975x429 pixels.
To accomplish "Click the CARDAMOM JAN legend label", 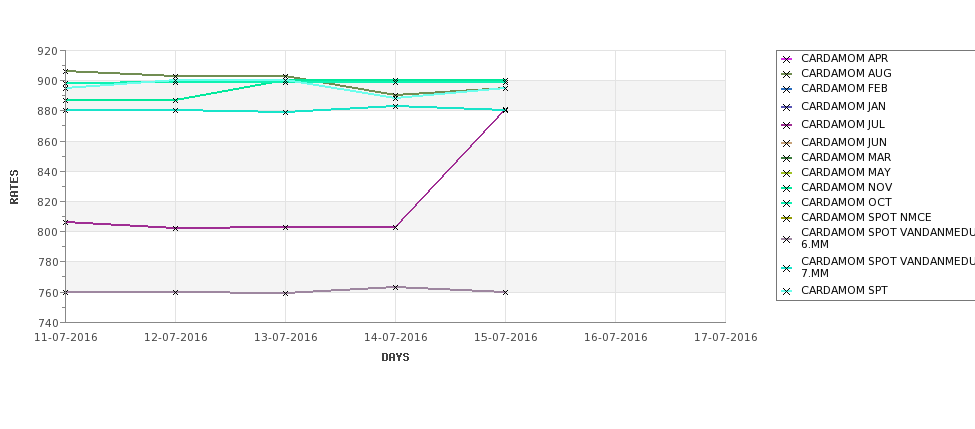I will click(x=843, y=106).
